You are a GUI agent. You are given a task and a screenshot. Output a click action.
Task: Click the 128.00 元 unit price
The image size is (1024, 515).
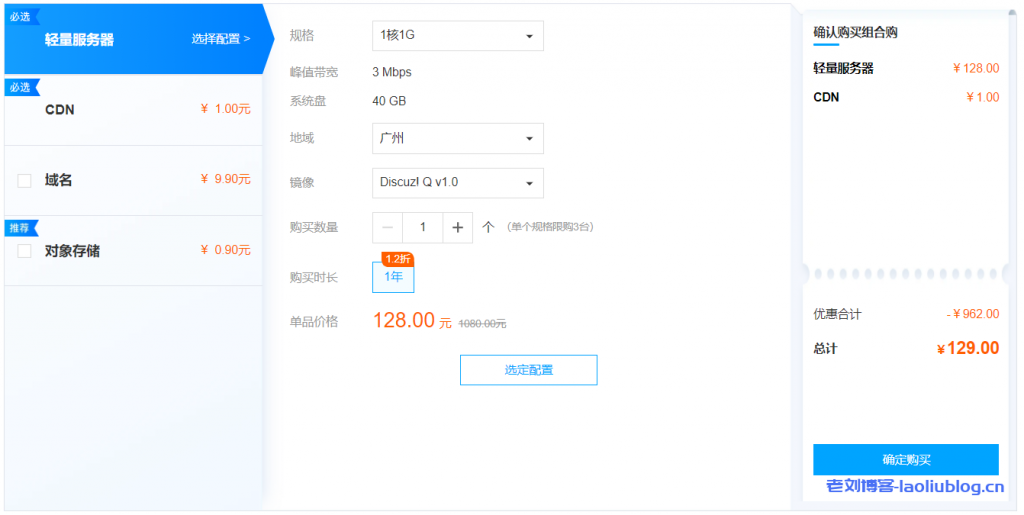coord(412,320)
